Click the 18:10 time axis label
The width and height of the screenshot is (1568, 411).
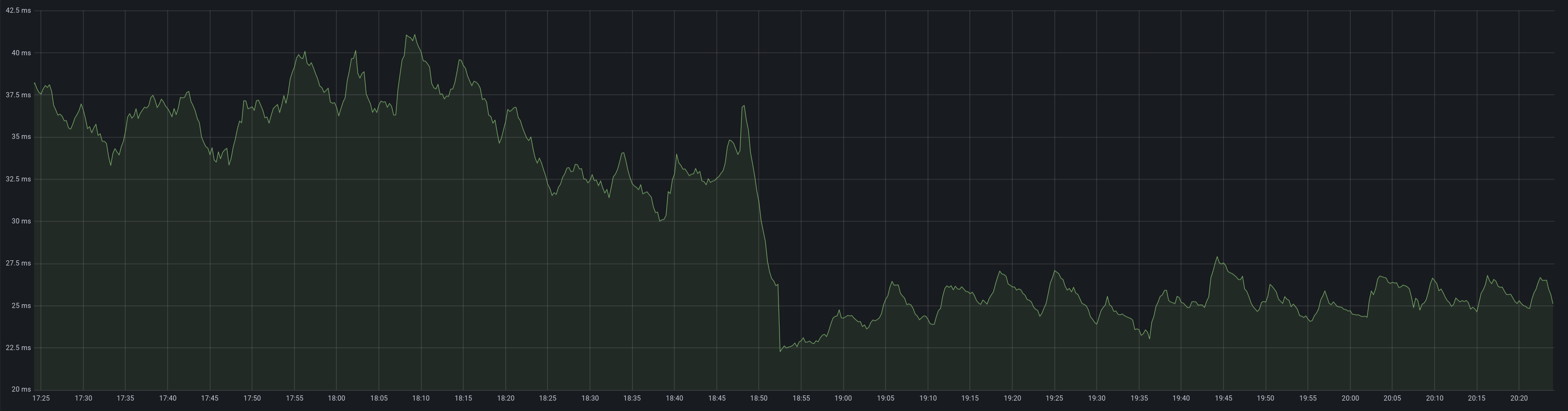point(421,398)
